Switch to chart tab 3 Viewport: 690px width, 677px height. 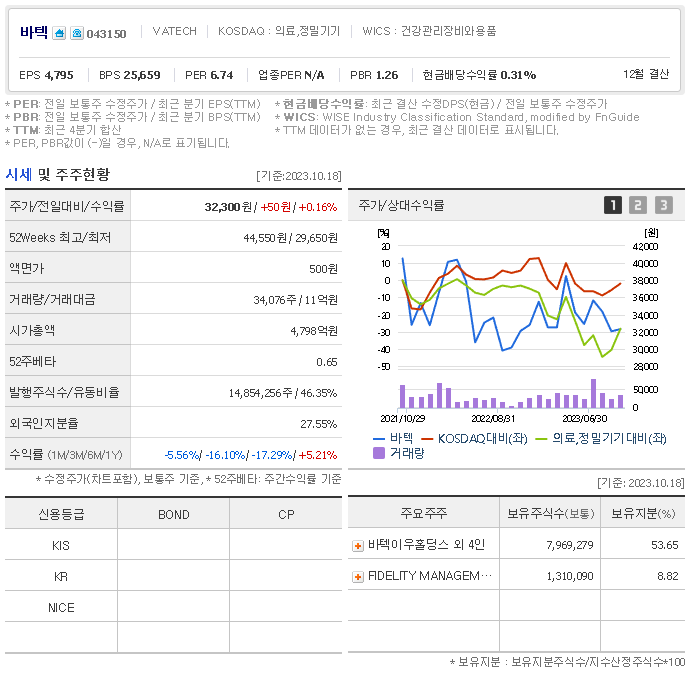[664, 205]
